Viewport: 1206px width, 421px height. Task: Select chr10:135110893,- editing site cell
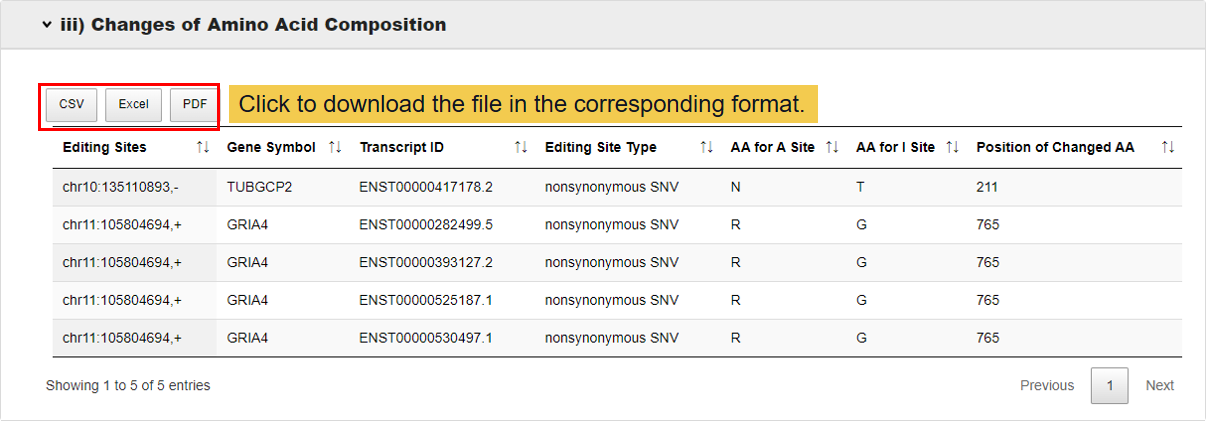(x=122, y=187)
